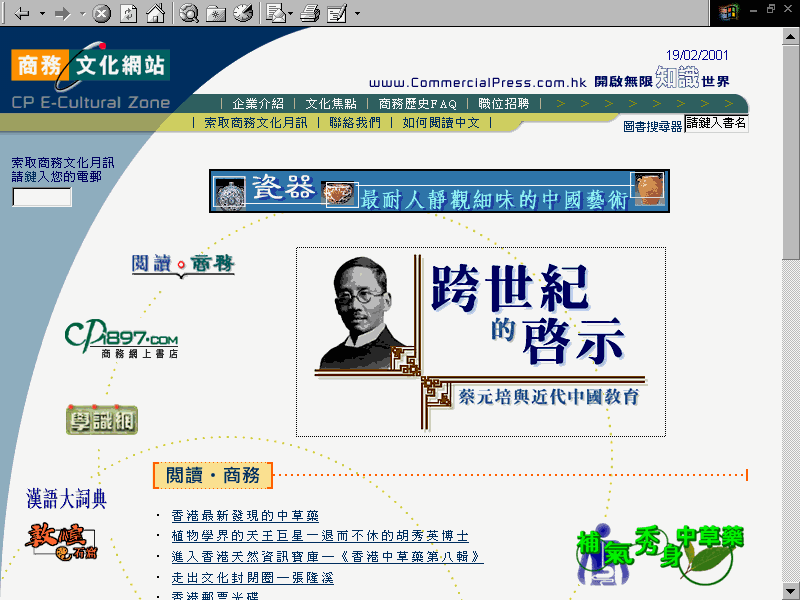Open the 跨世紀的啓示 feature image
This screenshot has height=600, width=800.
click(481, 342)
